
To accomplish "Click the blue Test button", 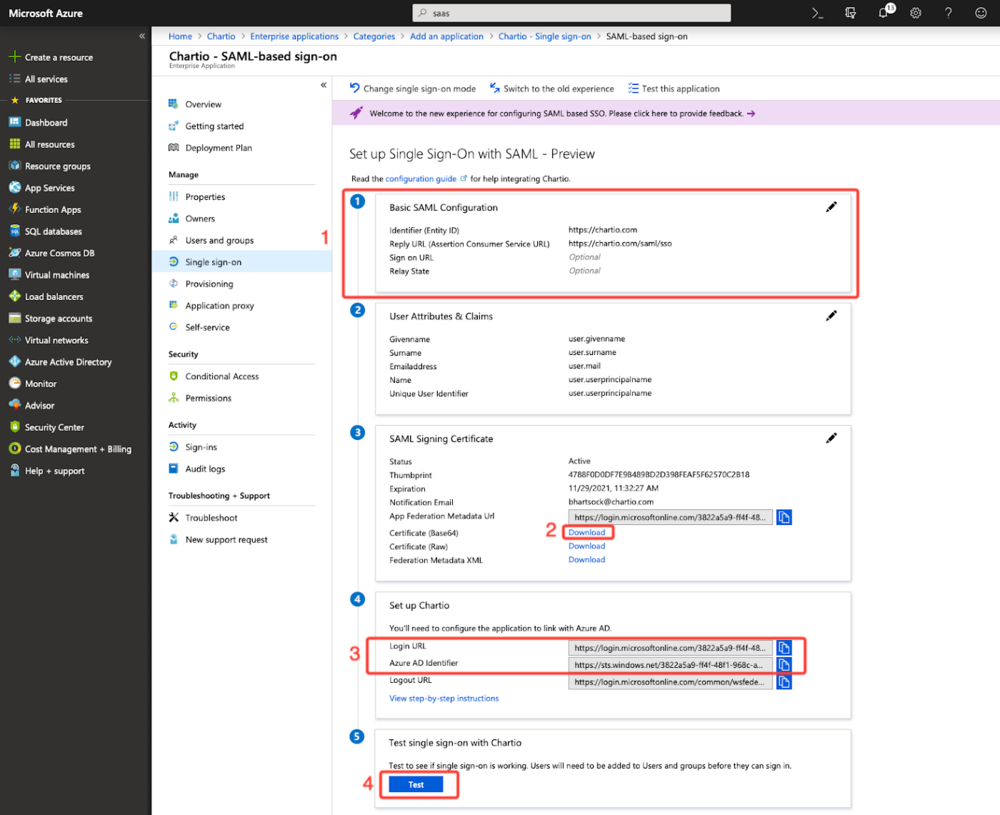I will point(416,784).
